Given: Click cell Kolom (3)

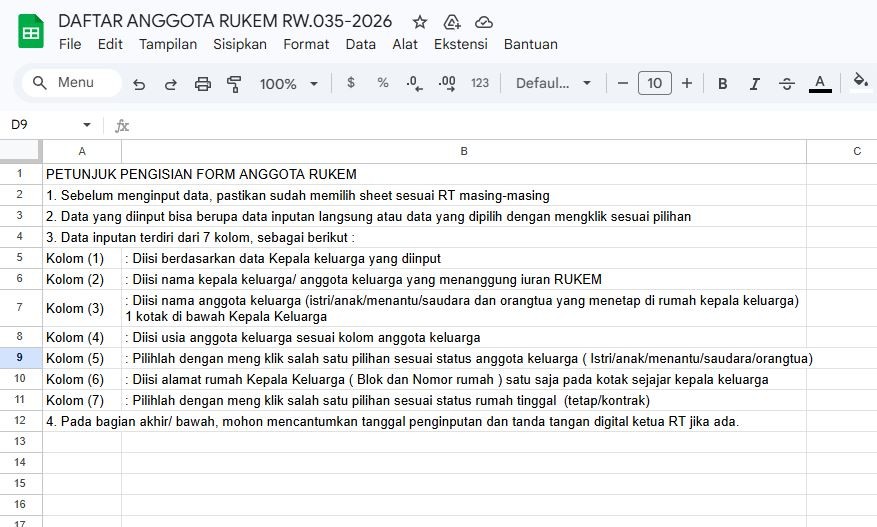Looking at the screenshot, I should pyautogui.click(x=82, y=308).
